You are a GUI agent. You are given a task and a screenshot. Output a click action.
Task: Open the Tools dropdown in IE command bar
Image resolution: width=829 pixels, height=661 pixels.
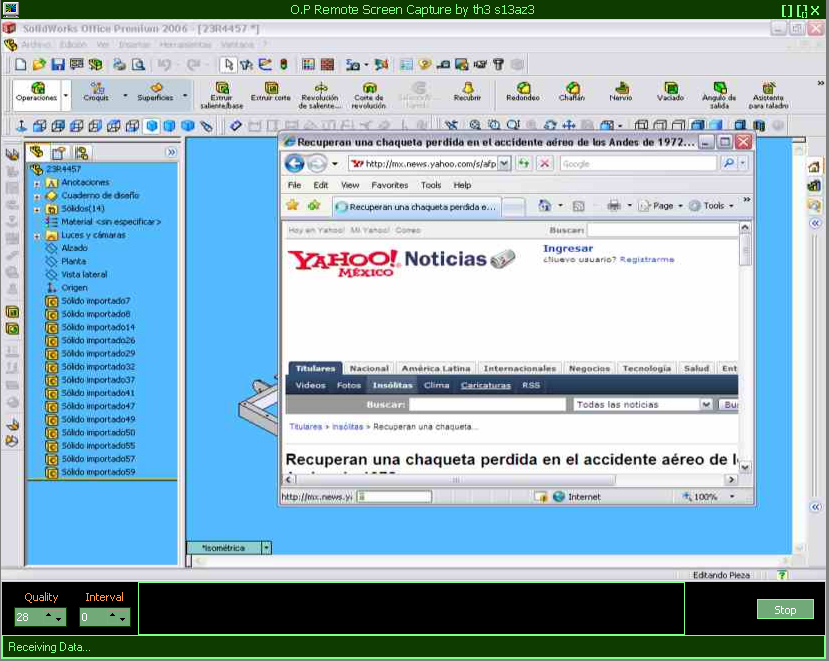click(731, 206)
